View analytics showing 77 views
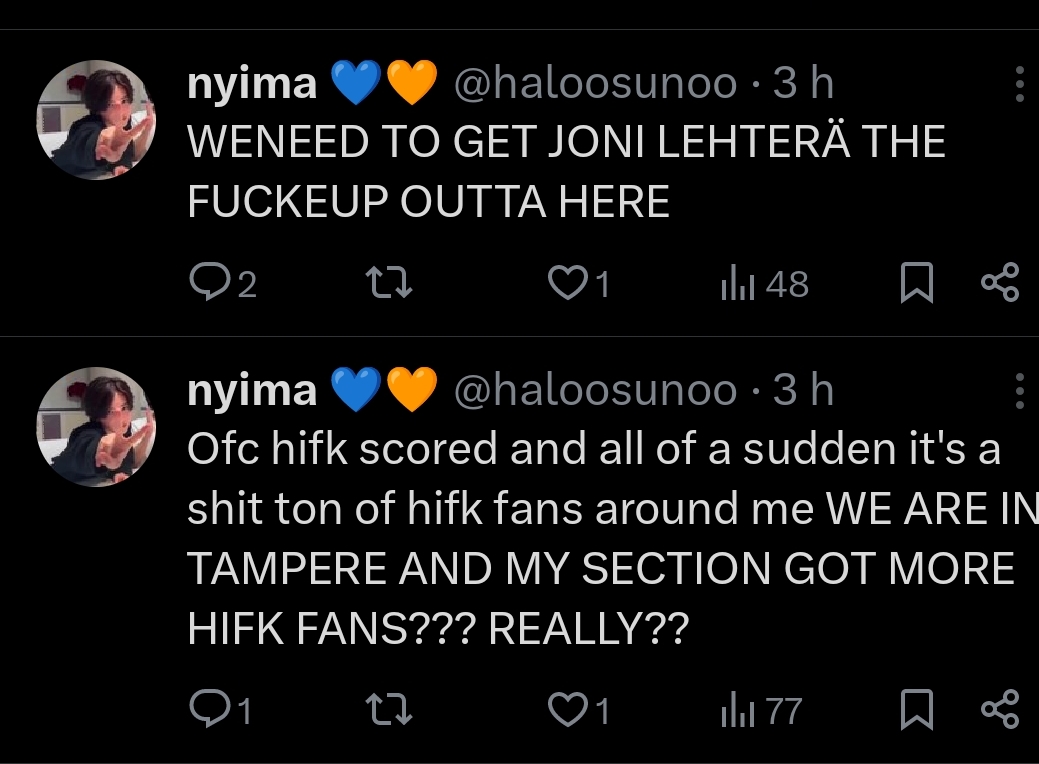Viewport: 1039px width, 764px height. point(761,711)
